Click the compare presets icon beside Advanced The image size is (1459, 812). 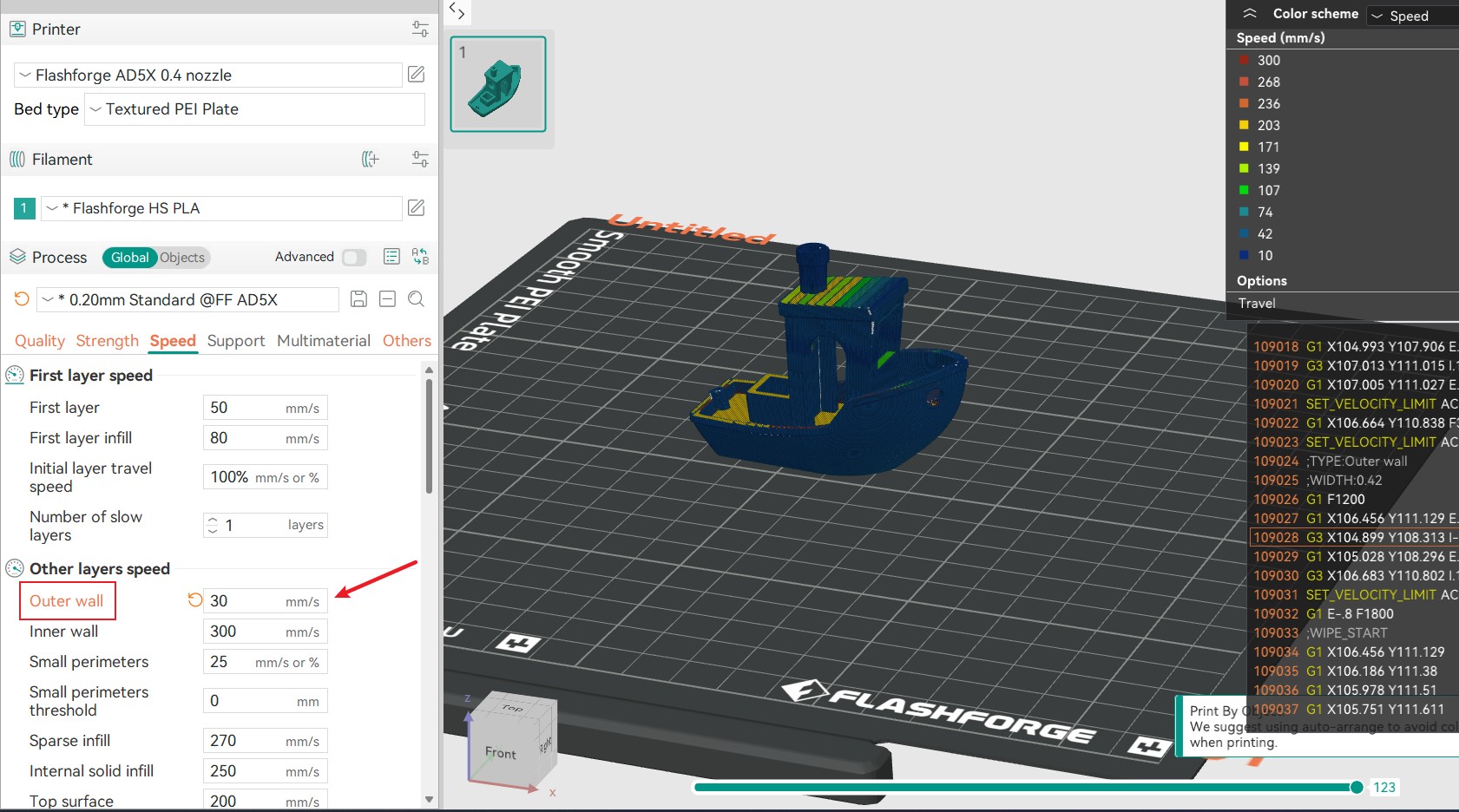click(420, 257)
